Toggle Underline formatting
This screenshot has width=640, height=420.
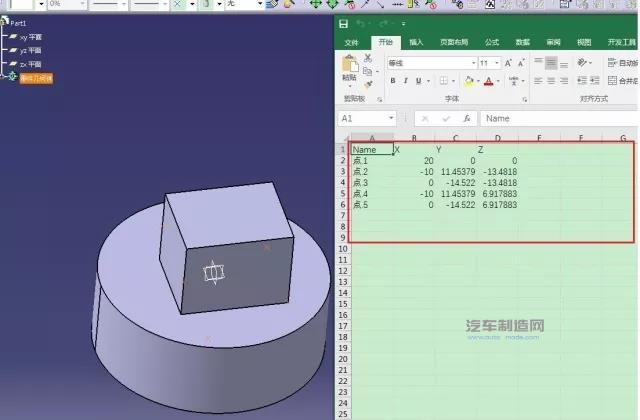(x=418, y=81)
